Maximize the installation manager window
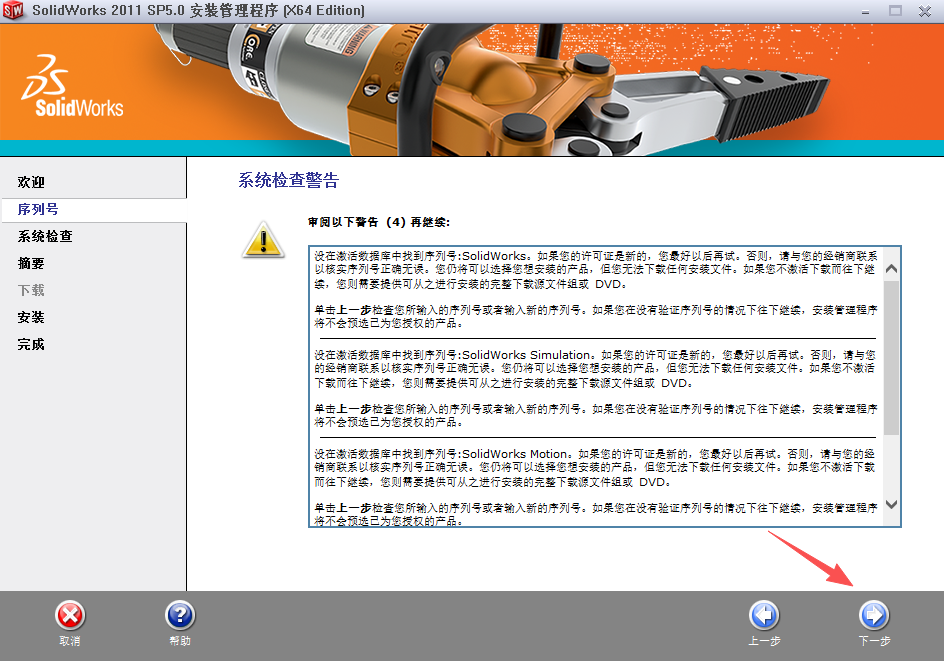 click(895, 11)
